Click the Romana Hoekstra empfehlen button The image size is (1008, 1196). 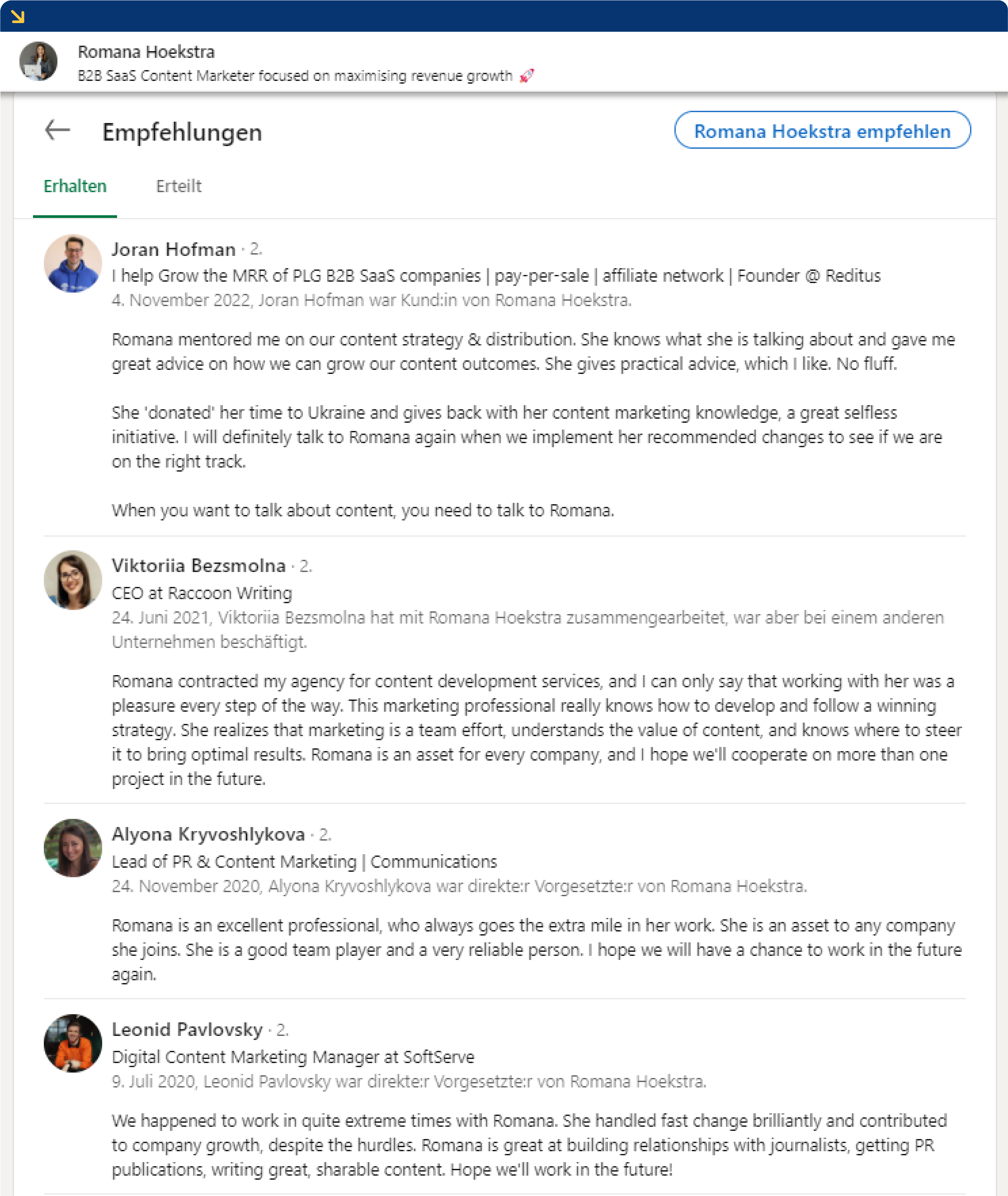pos(823,132)
